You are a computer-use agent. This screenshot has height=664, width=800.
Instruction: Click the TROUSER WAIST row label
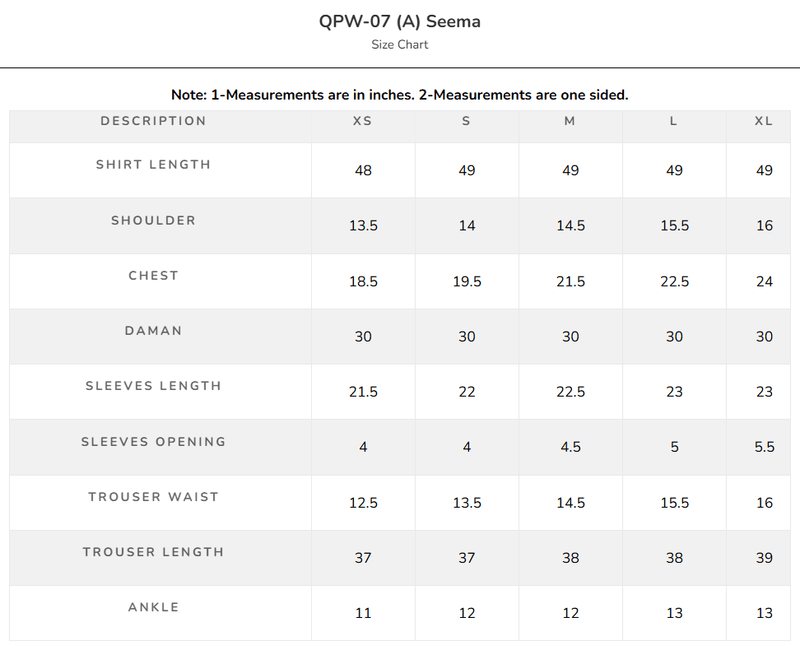pyautogui.click(x=154, y=497)
